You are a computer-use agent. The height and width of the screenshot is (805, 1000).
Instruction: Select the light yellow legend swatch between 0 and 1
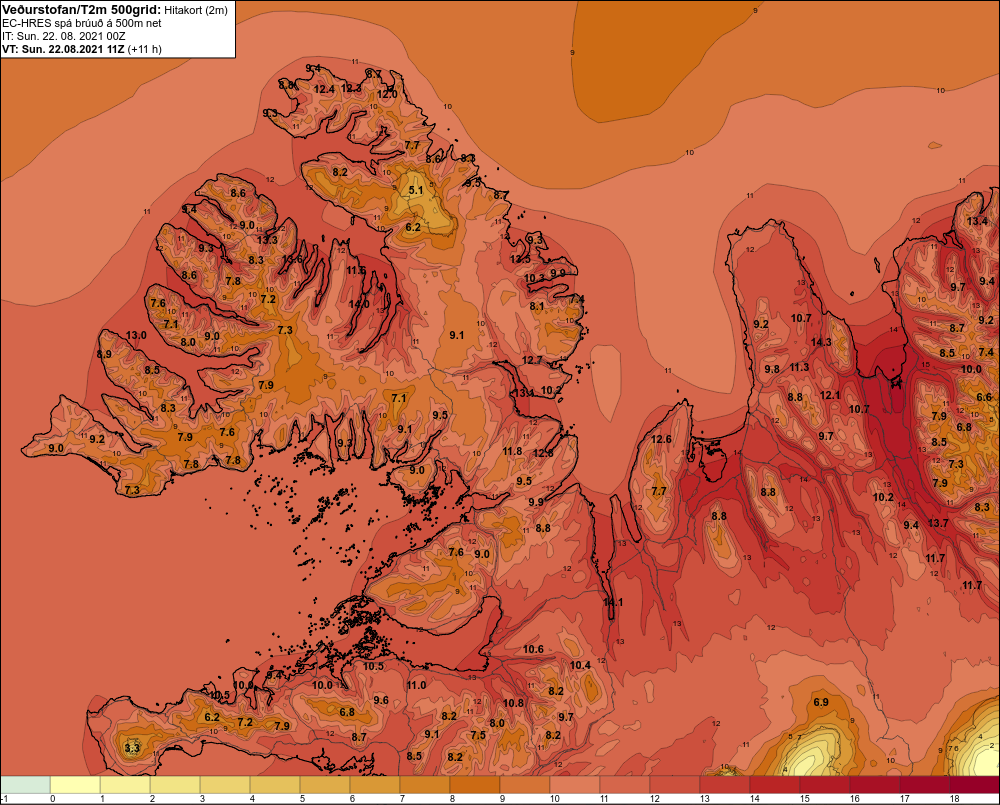tap(75, 785)
